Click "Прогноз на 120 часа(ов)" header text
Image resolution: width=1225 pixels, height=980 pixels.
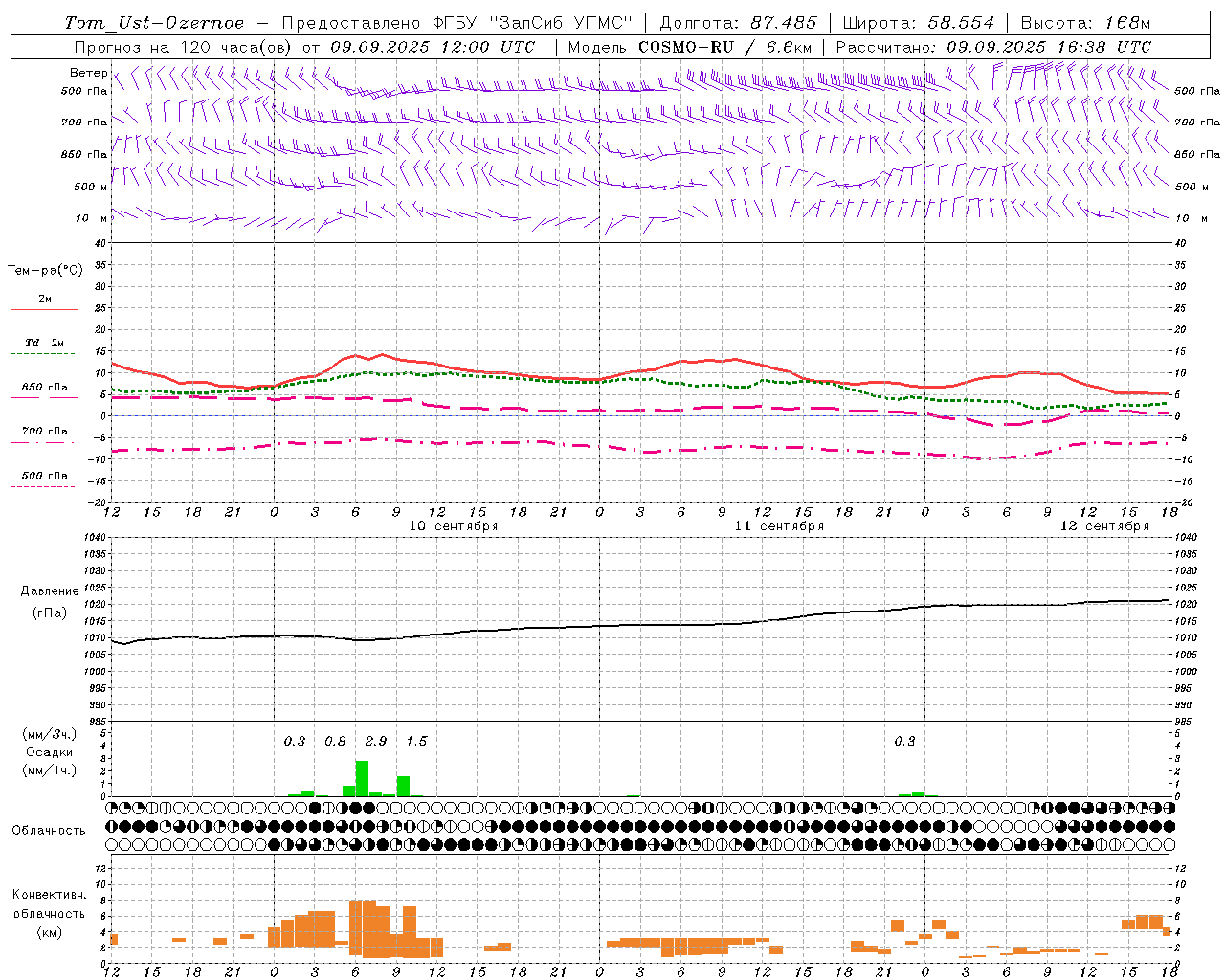184,47
